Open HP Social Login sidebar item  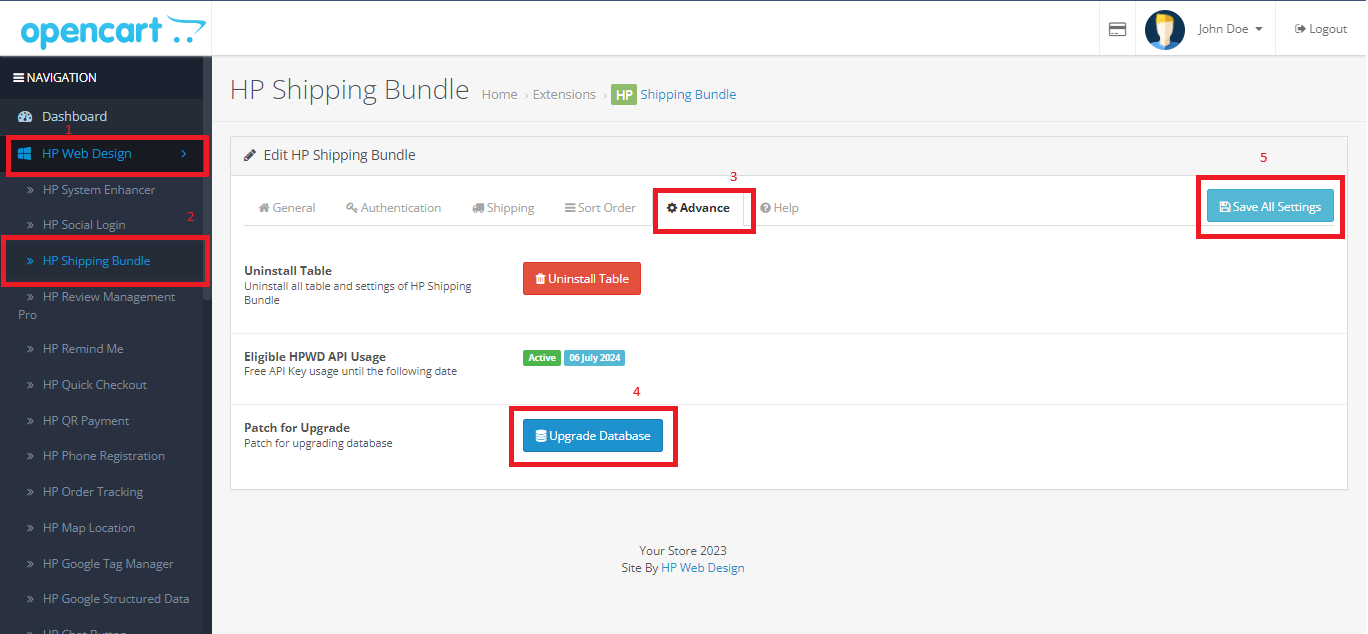[83, 225]
